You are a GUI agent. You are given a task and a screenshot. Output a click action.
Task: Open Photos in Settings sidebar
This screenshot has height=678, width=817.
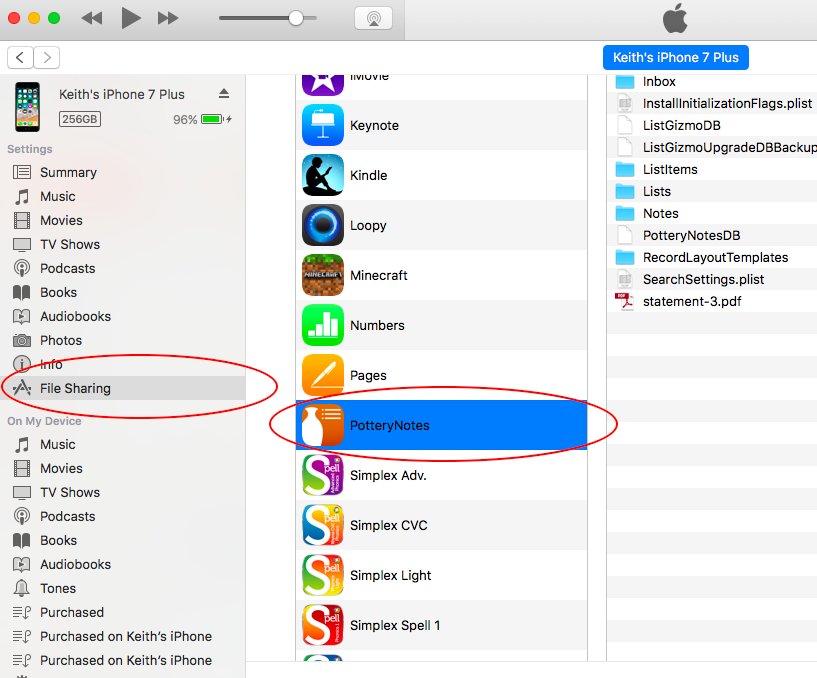122,340
